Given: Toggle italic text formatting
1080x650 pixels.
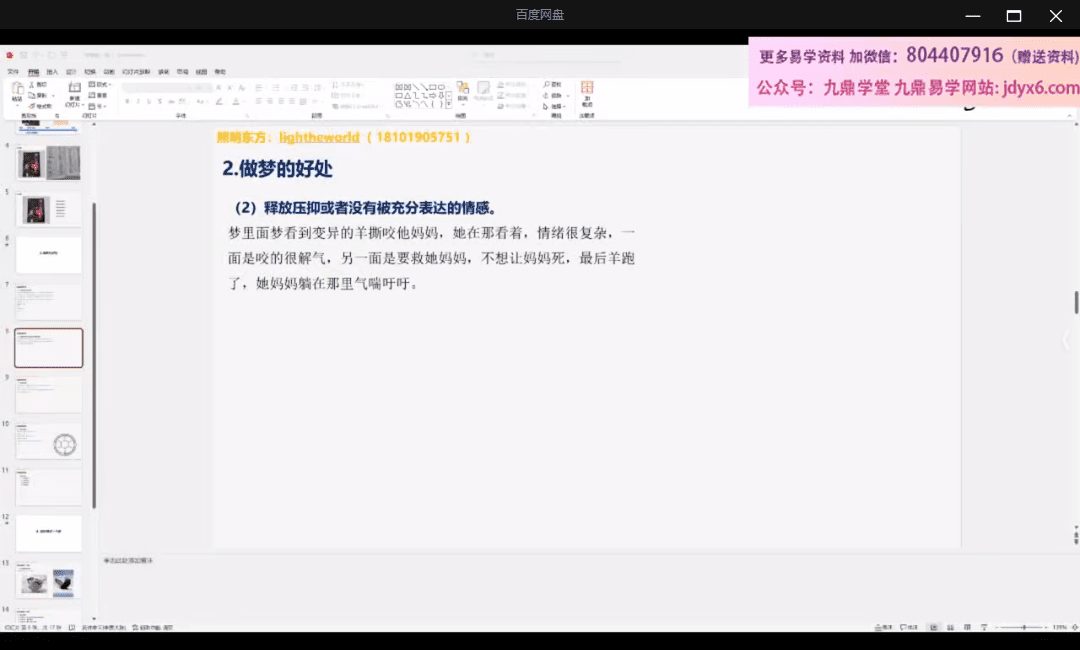Looking at the screenshot, I should tap(136, 102).
